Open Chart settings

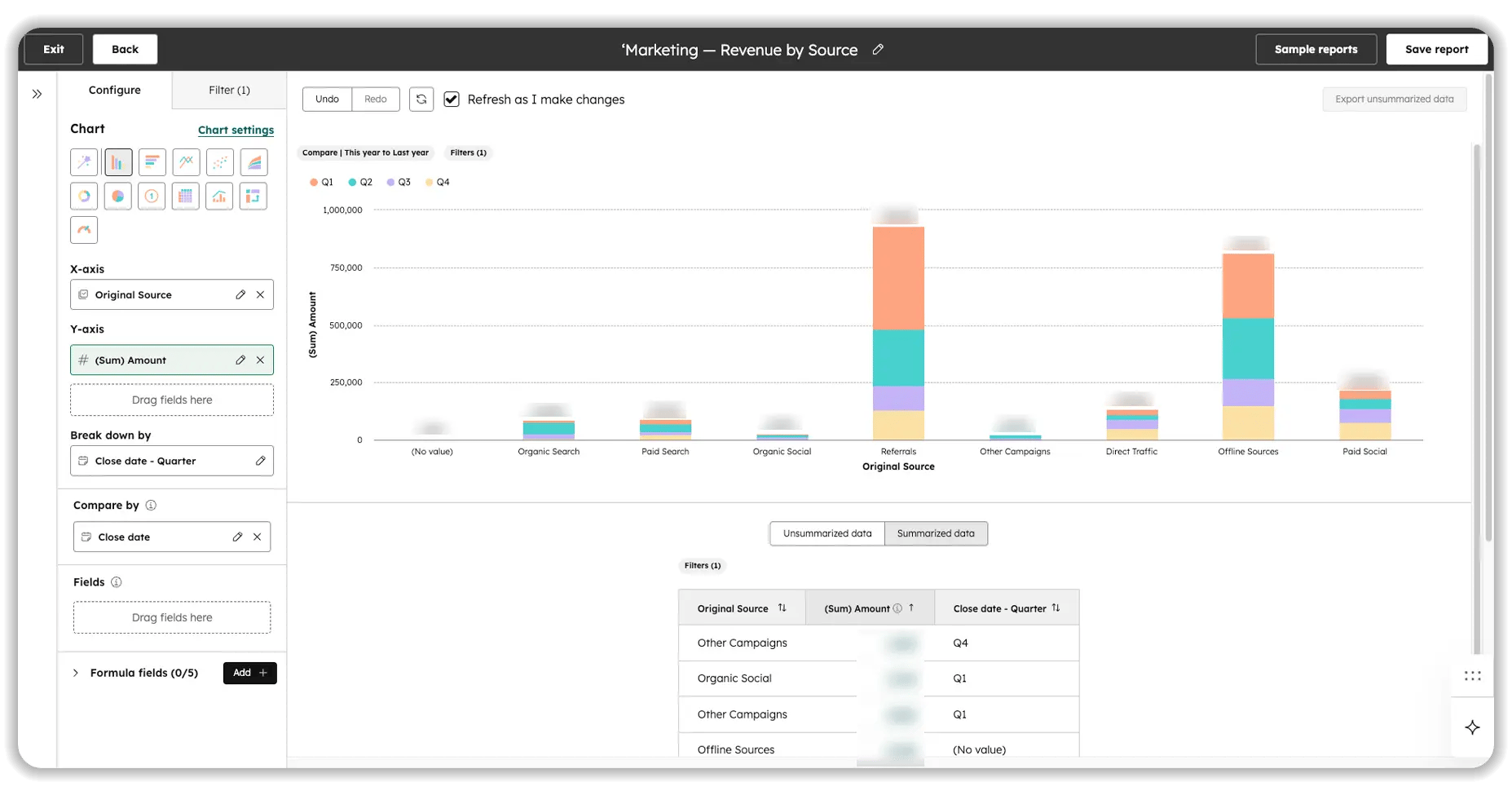[236, 130]
